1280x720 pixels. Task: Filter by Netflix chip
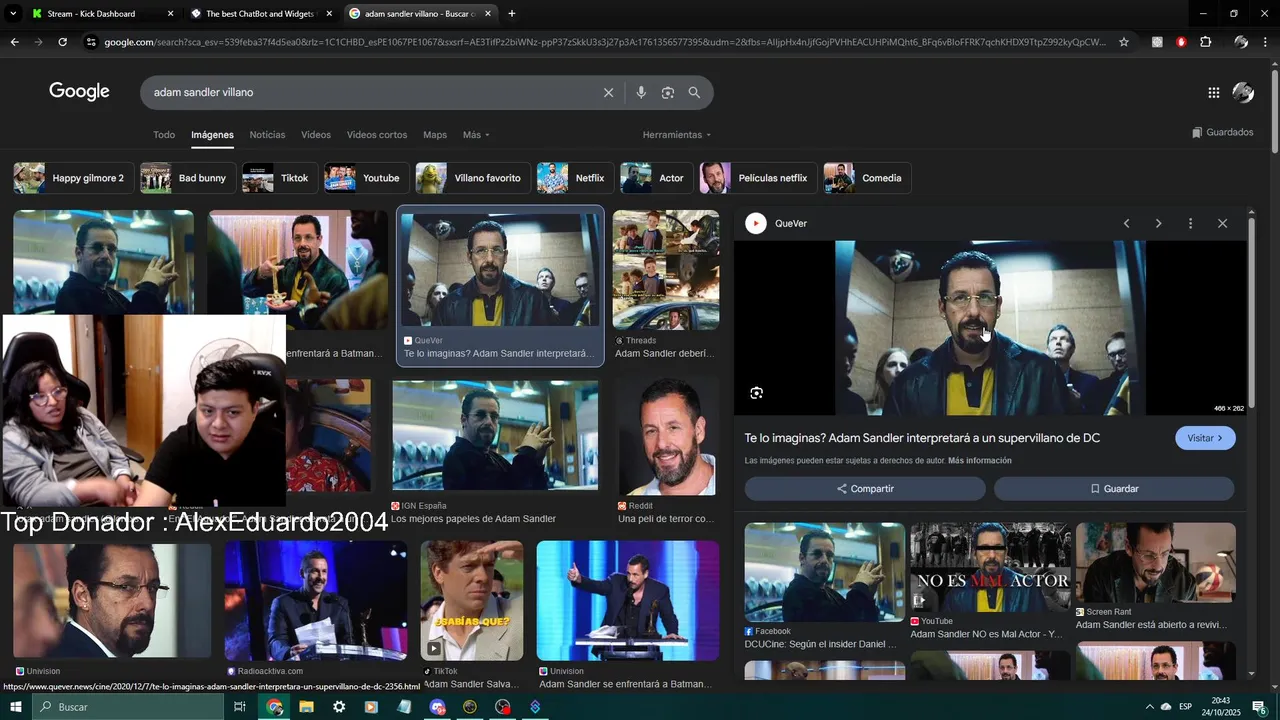coord(575,178)
